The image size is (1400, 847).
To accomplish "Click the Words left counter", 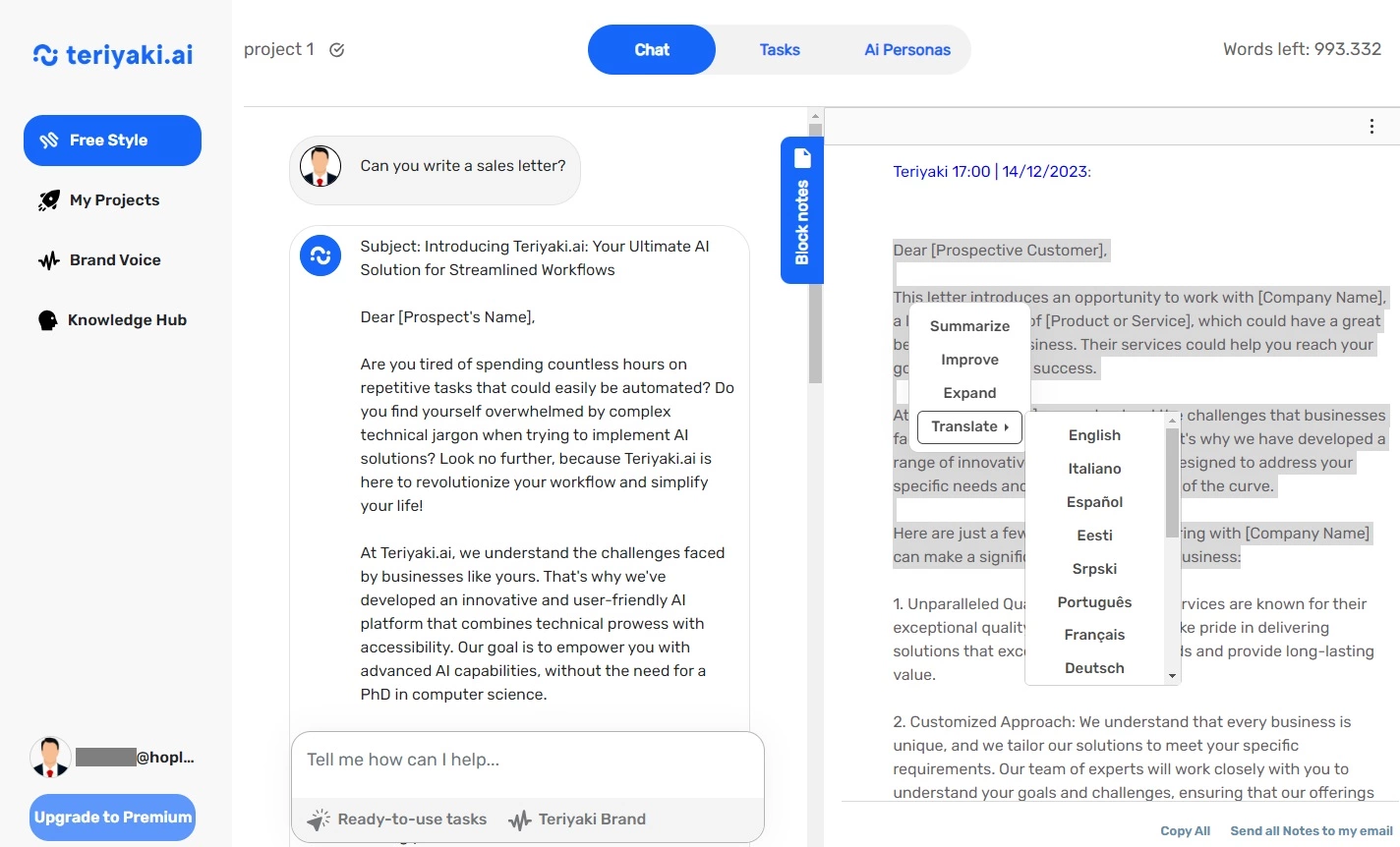I will point(1302,49).
